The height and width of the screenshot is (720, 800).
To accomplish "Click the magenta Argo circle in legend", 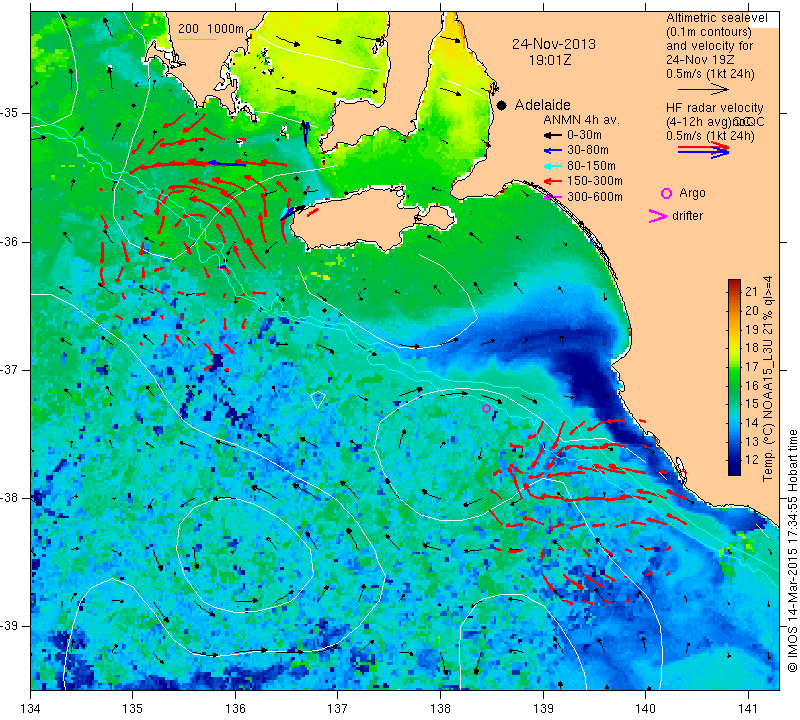I will (666, 193).
